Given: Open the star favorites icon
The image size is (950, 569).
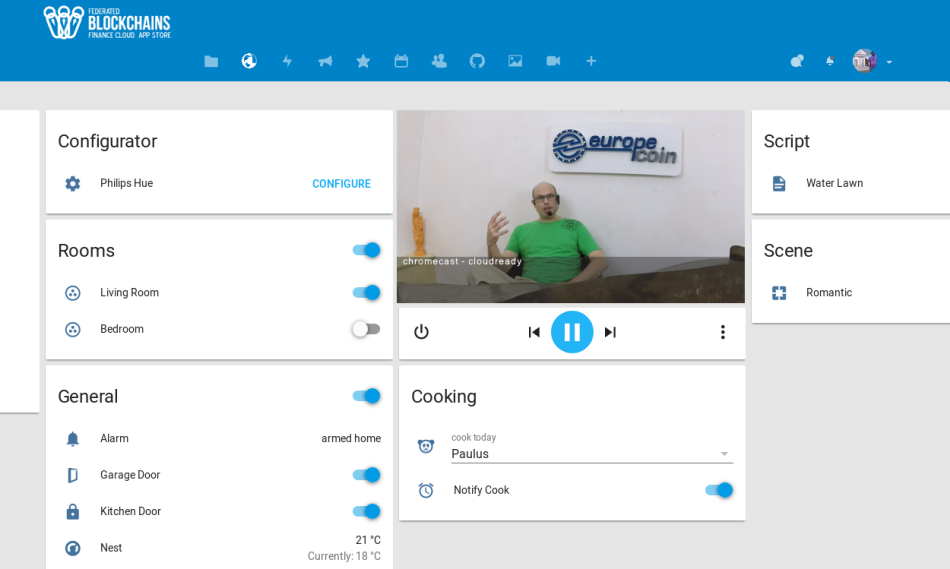Looking at the screenshot, I should point(363,61).
